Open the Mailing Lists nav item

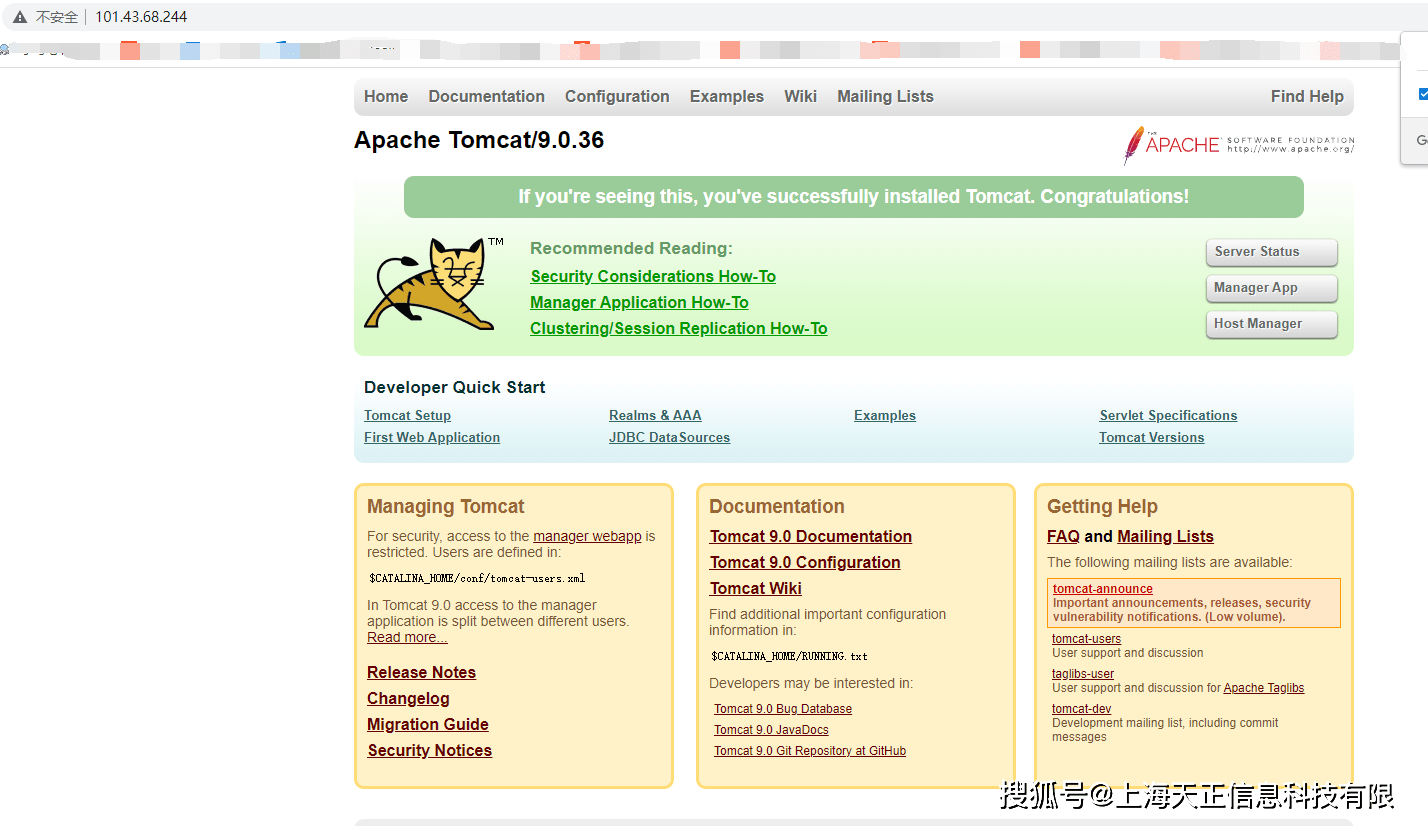[885, 97]
